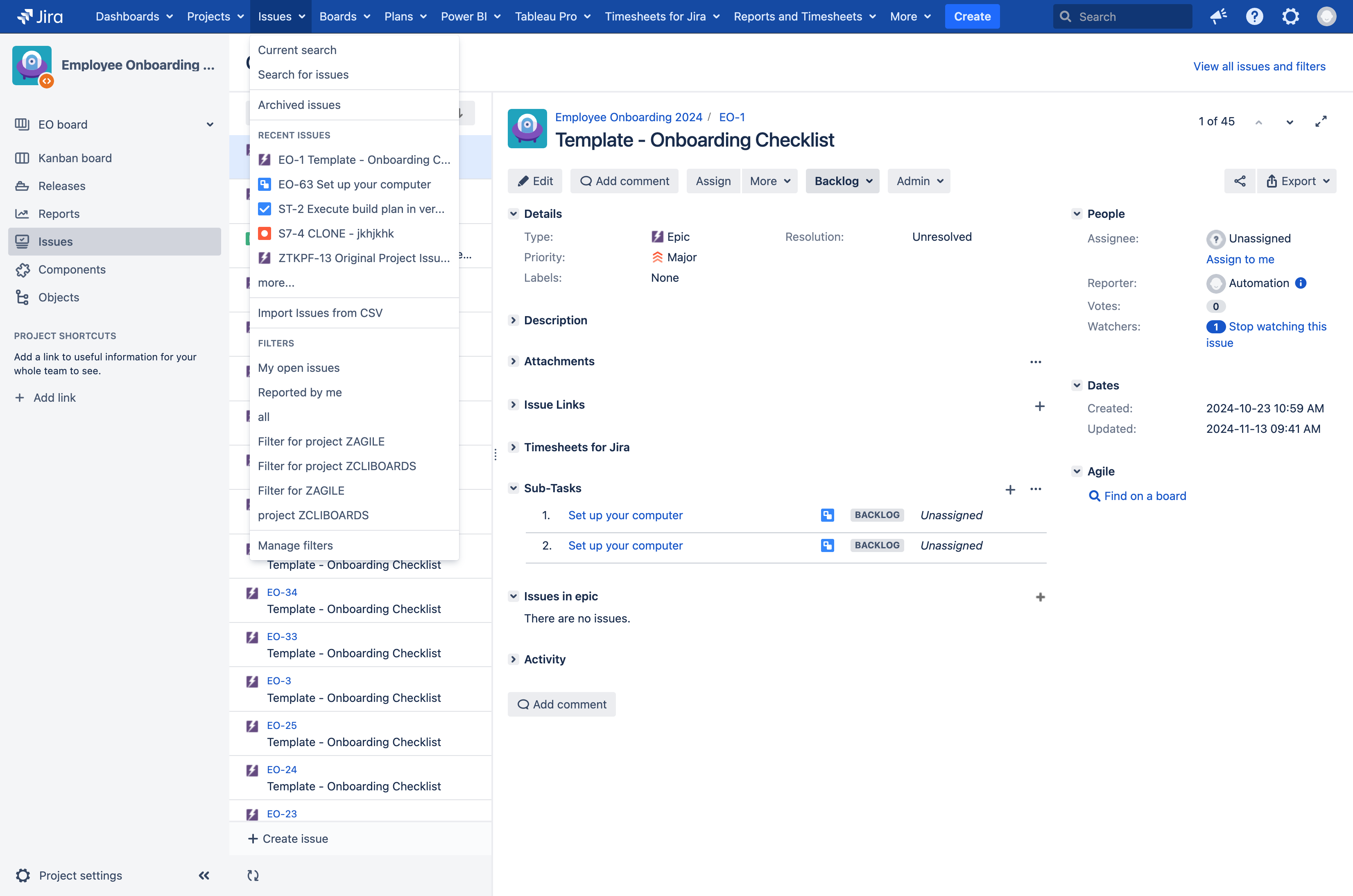Select Search for issues
The image size is (1353, 896).
pyautogui.click(x=354, y=75)
